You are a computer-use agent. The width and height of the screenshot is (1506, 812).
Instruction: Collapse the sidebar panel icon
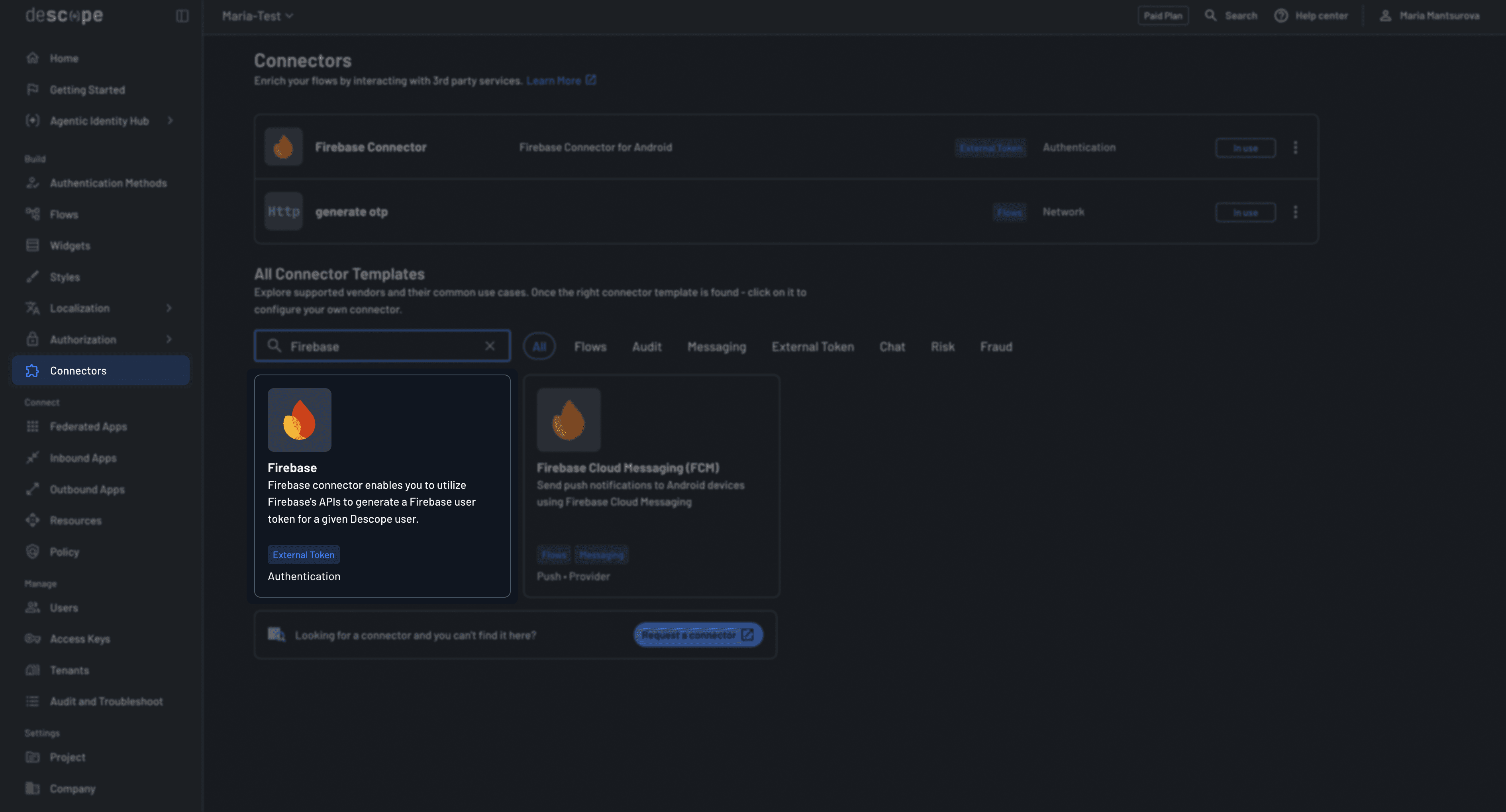click(x=182, y=16)
